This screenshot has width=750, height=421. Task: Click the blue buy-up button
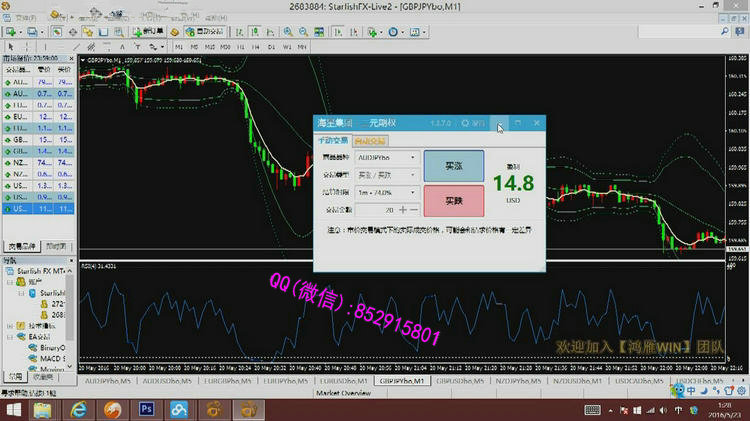click(x=453, y=166)
